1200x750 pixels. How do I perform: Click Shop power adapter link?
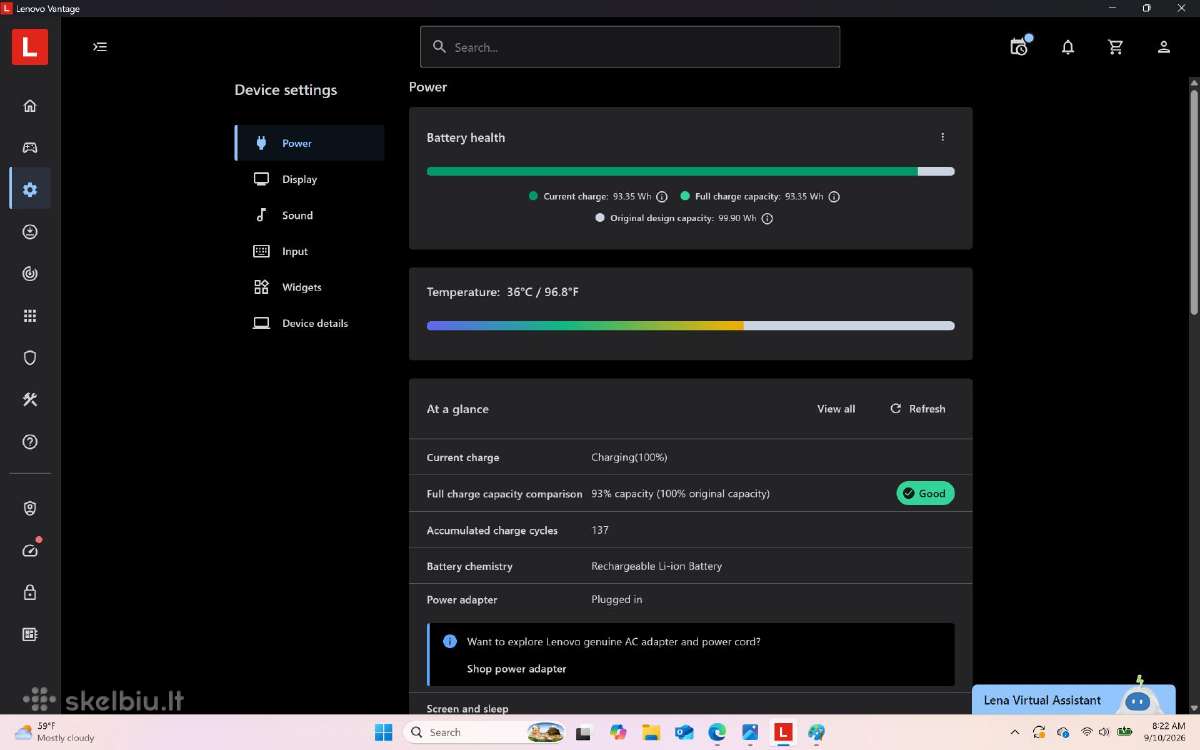click(516, 669)
